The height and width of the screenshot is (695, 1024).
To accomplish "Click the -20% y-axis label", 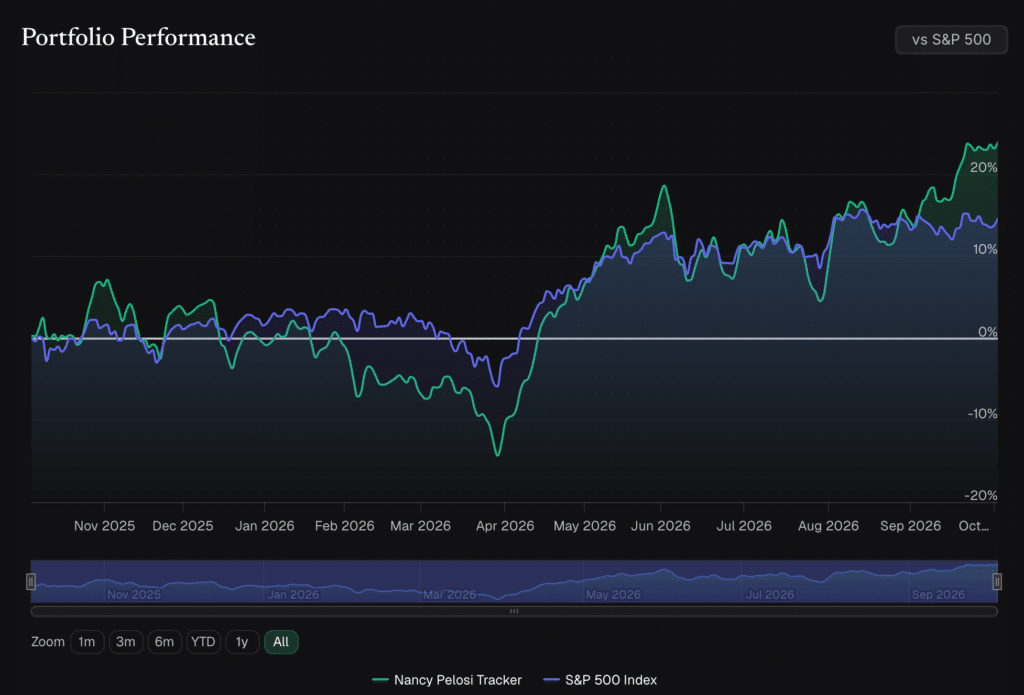I will (981, 495).
